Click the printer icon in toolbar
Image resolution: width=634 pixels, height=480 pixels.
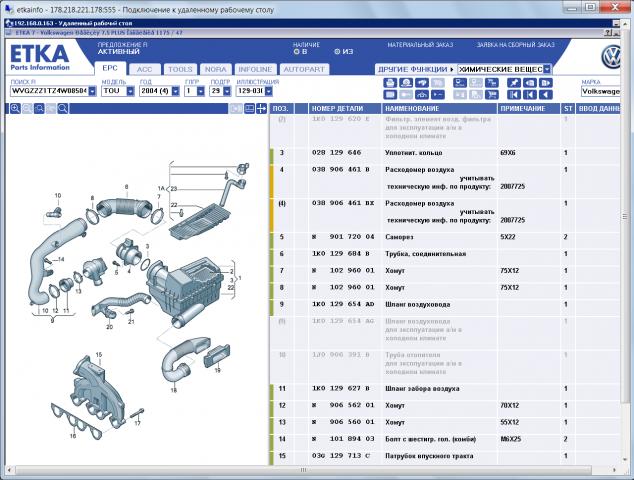[390, 83]
